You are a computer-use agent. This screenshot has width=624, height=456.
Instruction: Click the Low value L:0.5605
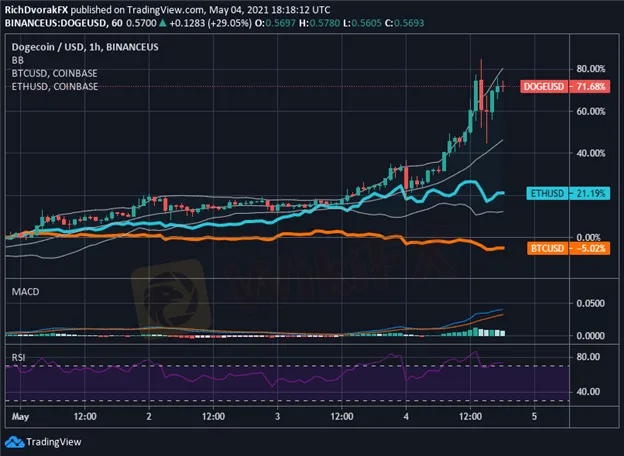(x=362, y=23)
